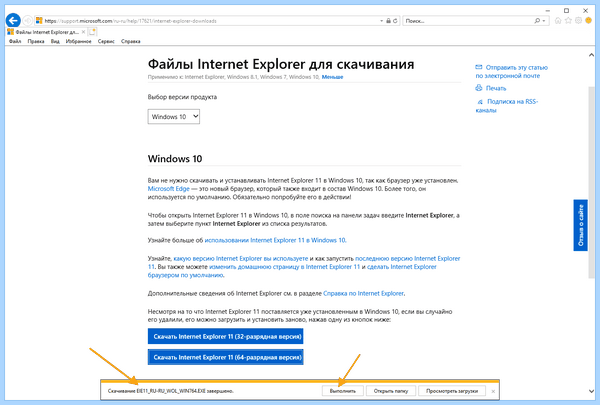600x405 pixels.
Task: Maximize the browser window
Action: click(566, 11)
